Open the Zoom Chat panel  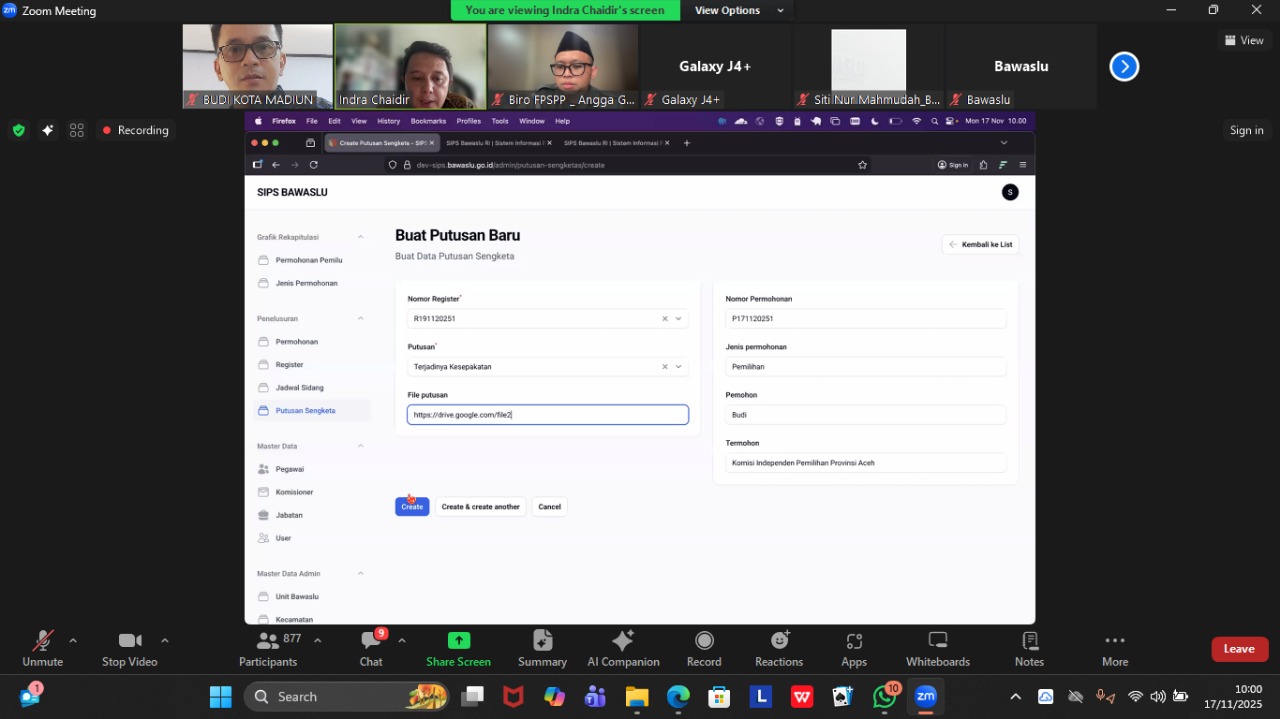[x=371, y=641]
